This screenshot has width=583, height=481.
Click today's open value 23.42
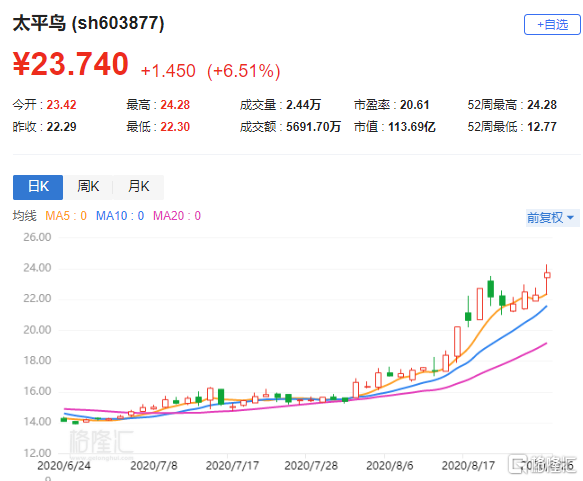tap(61, 105)
